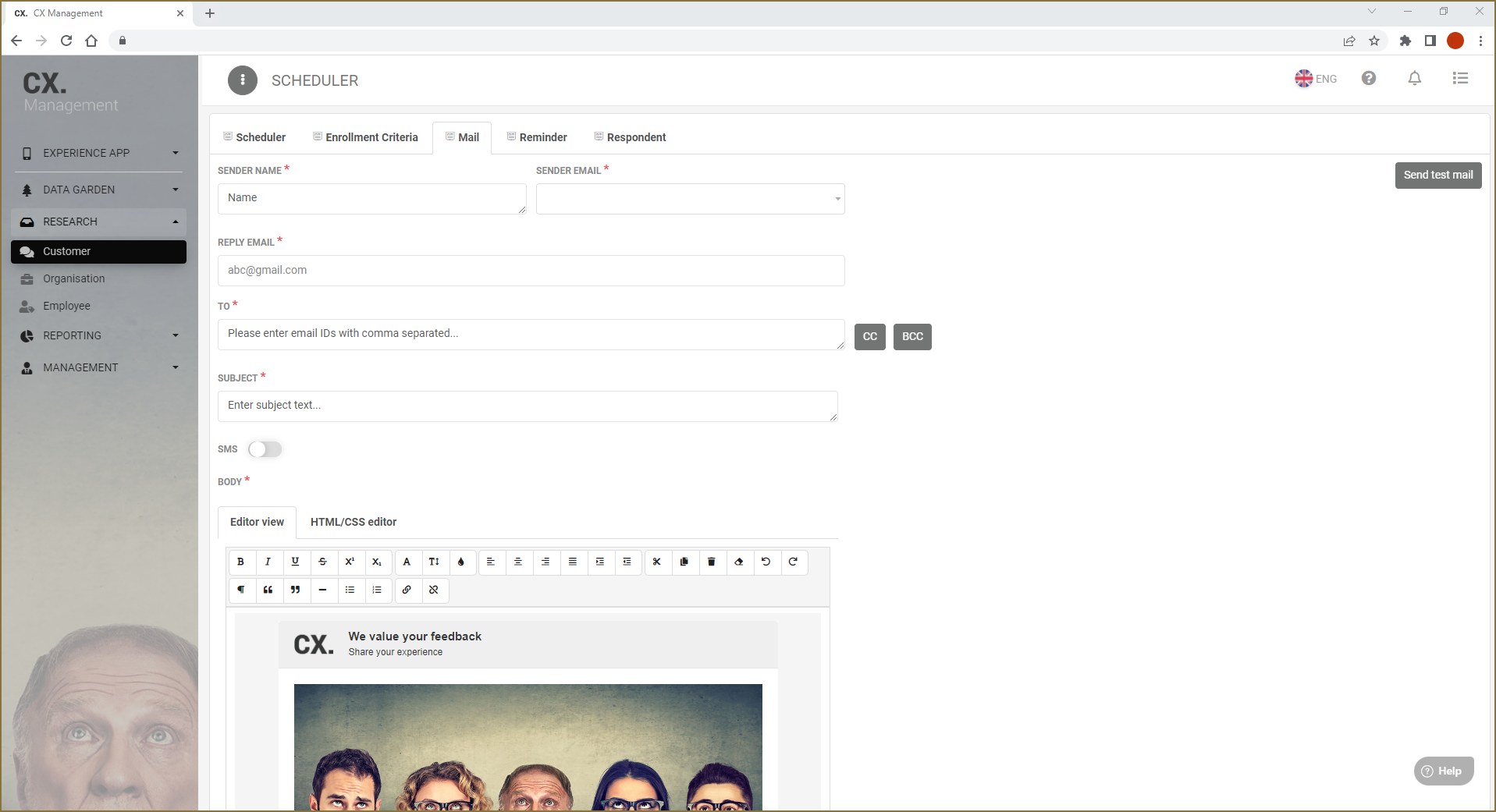The height and width of the screenshot is (812, 1496).
Task: Insert a hyperlink
Action: (407, 590)
